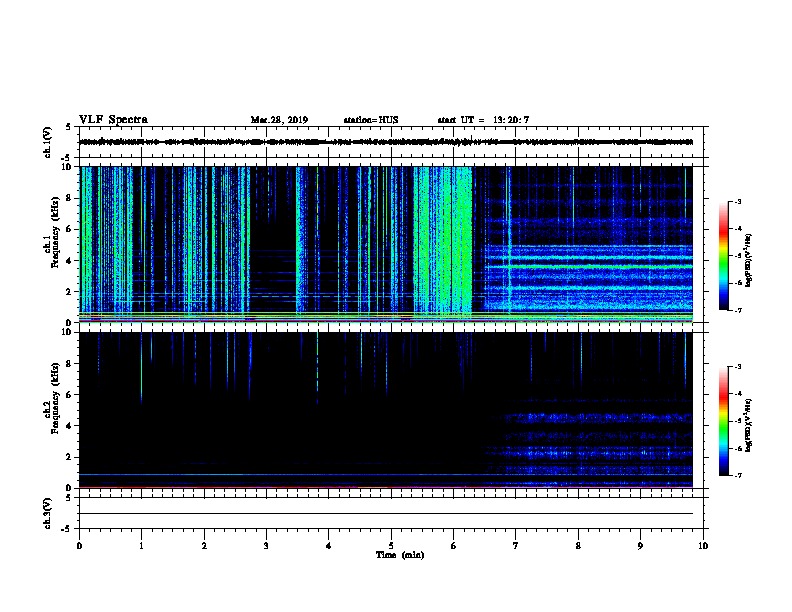792x612 pixels.
Task: Click the ch.1 colorbar log(PSD) unit label
Action: coord(749,260)
